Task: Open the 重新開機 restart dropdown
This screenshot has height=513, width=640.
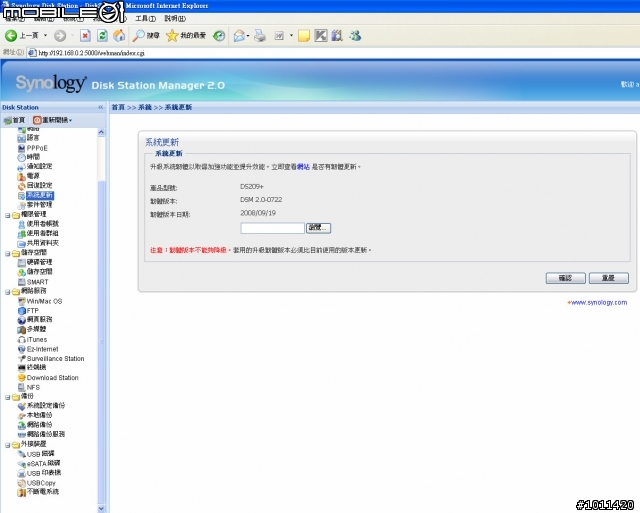Action: pyautogui.click(x=53, y=120)
